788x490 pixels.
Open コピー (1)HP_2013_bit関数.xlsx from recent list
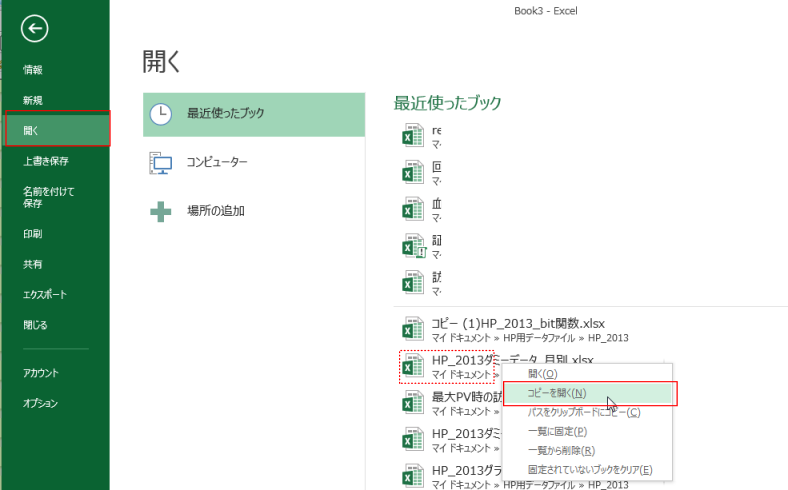pyautogui.click(x=518, y=323)
